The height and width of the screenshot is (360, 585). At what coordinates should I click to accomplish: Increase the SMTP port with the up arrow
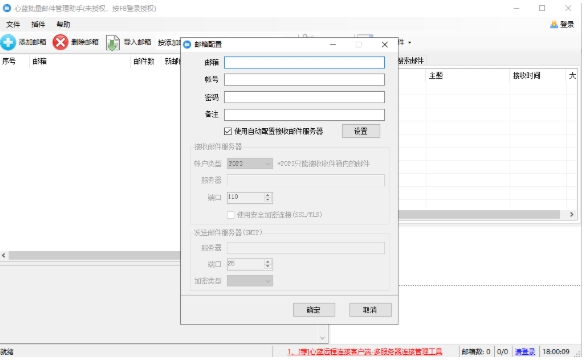pos(268,262)
